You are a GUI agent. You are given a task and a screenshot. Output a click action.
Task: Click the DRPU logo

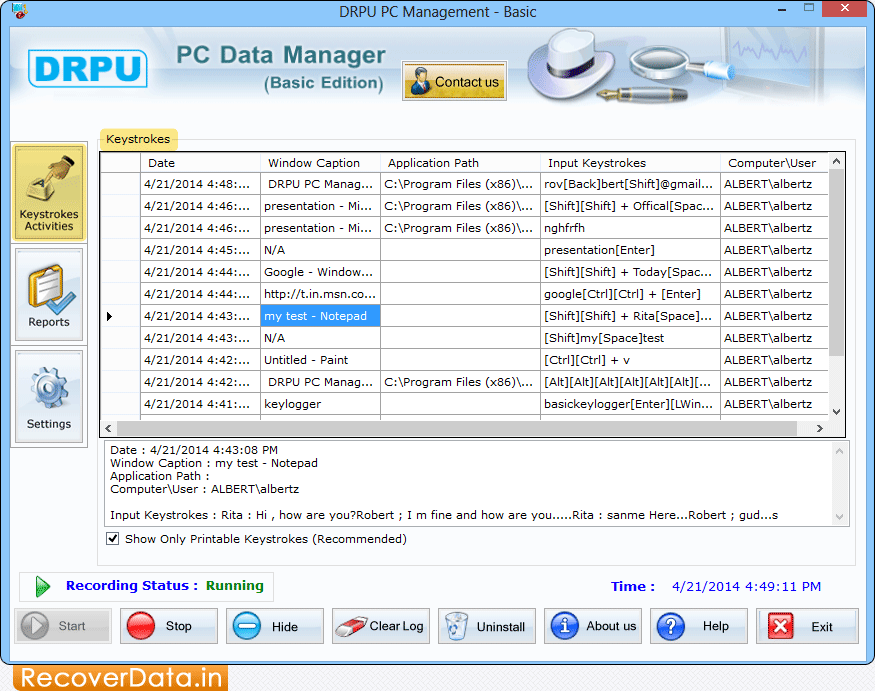tap(88, 69)
